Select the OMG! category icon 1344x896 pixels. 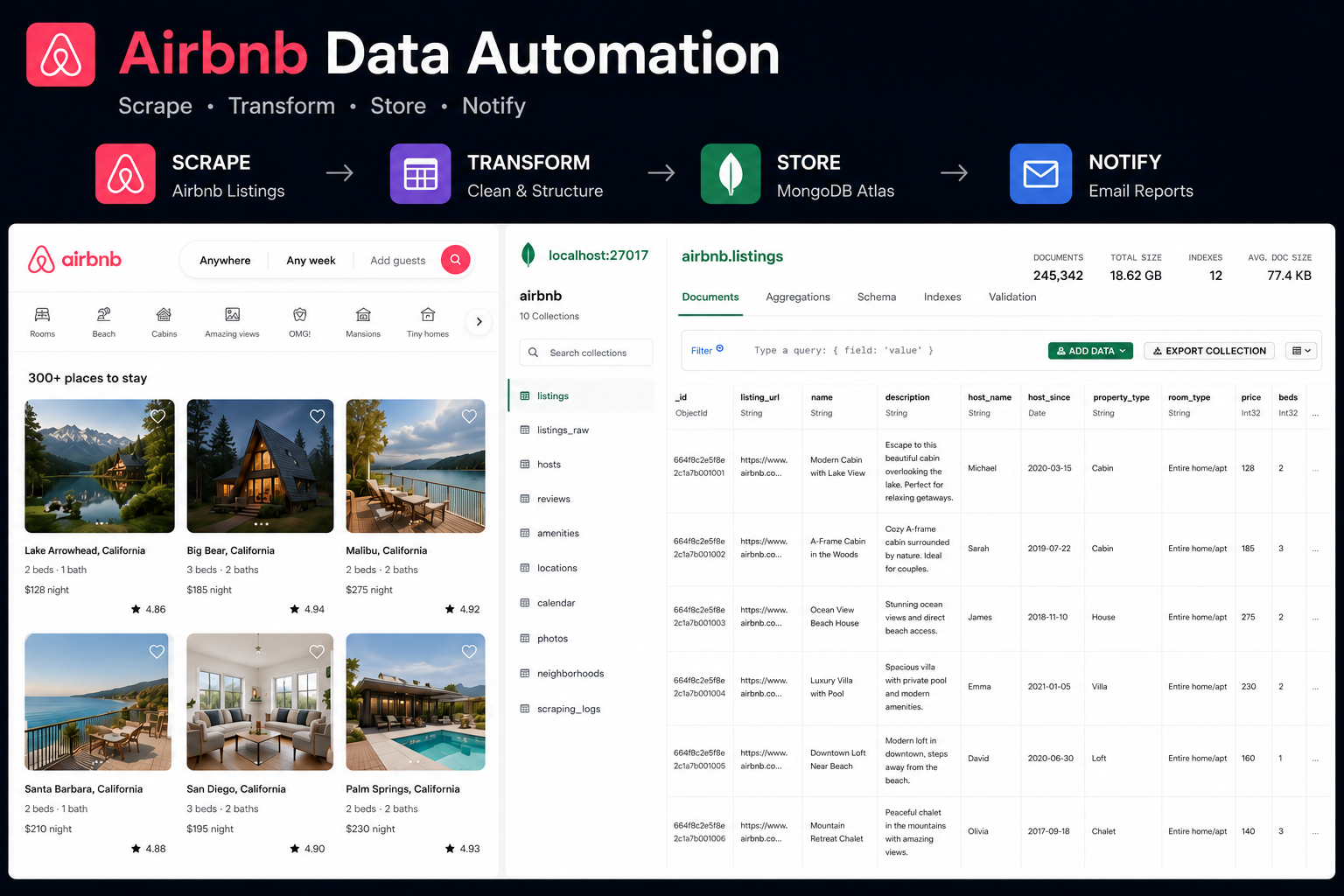pyautogui.click(x=300, y=314)
